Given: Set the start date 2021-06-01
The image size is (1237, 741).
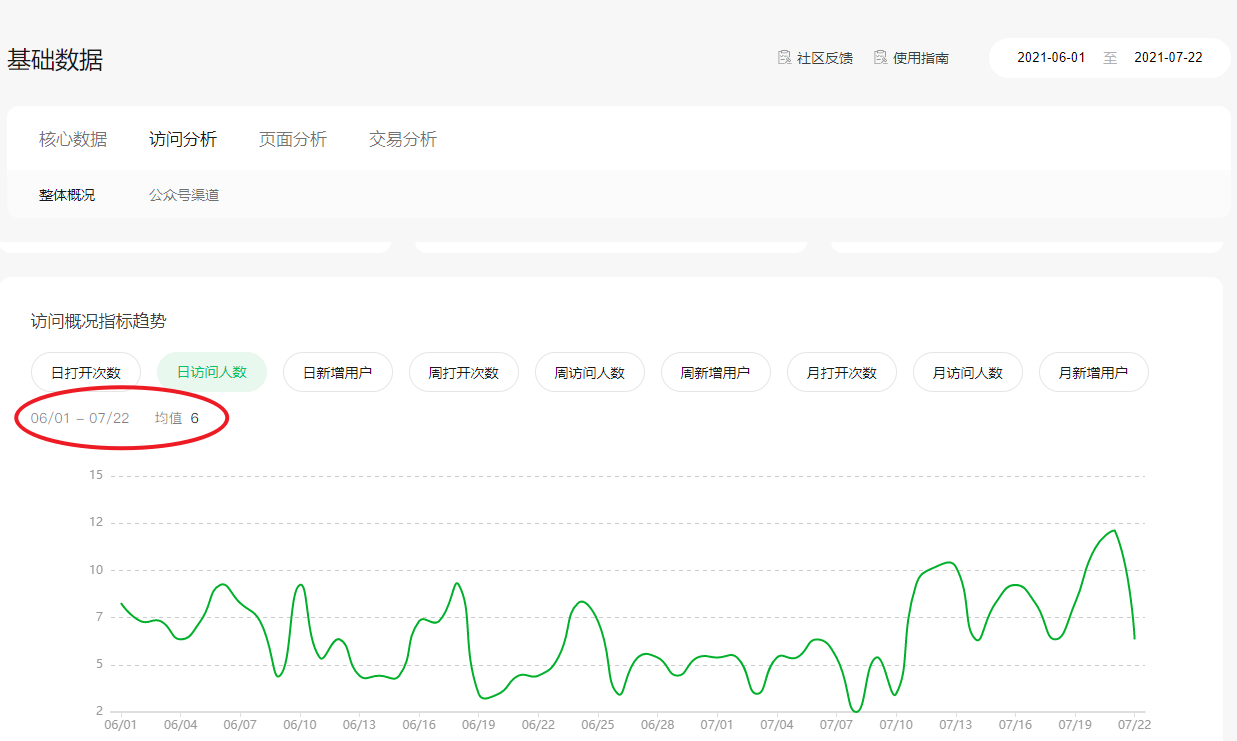Looking at the screenshot, I should tap(1051, 58).
